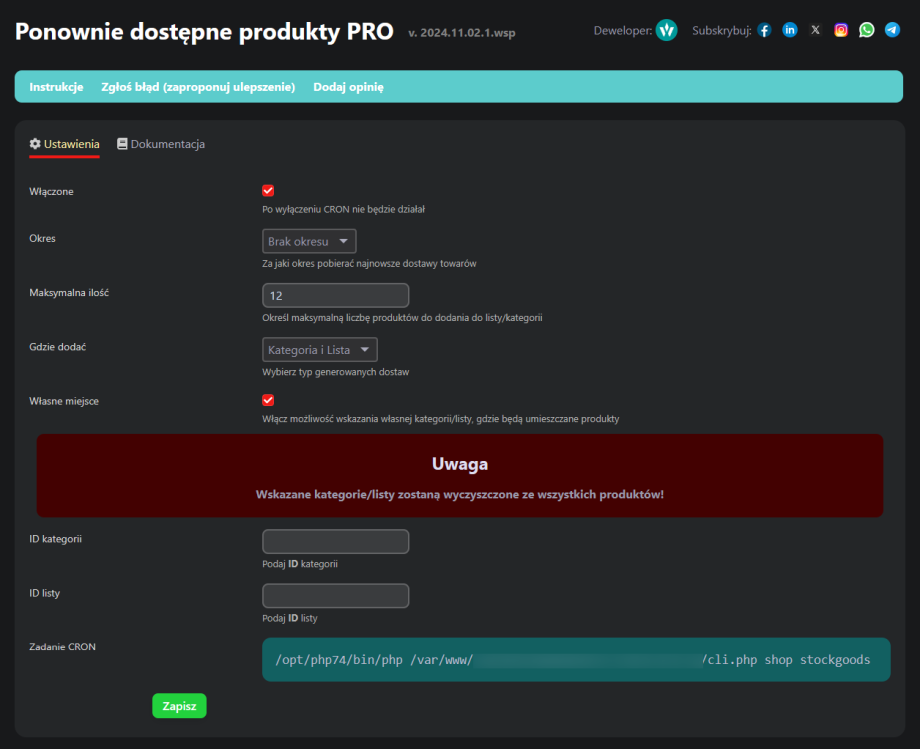This screenshot has height=749, width=920.
Task: Open the WhatsApp subscribe icon
Action: click(866, 30)
